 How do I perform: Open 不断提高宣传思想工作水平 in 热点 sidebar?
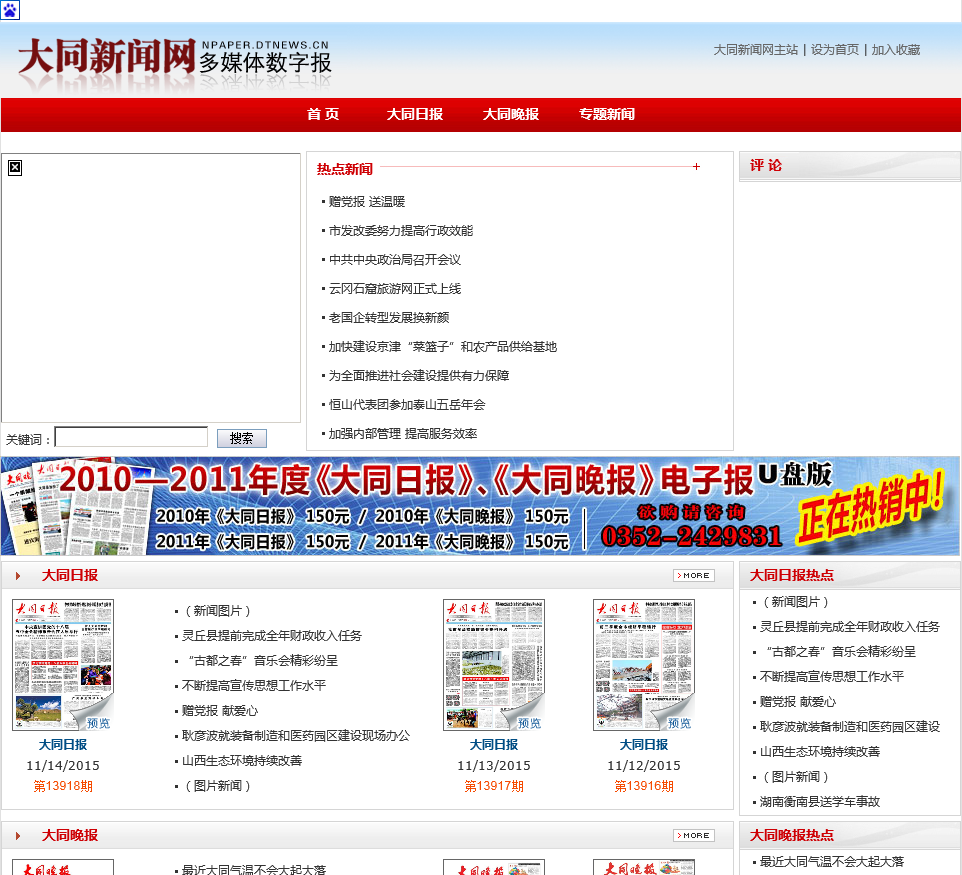point(832,677)
